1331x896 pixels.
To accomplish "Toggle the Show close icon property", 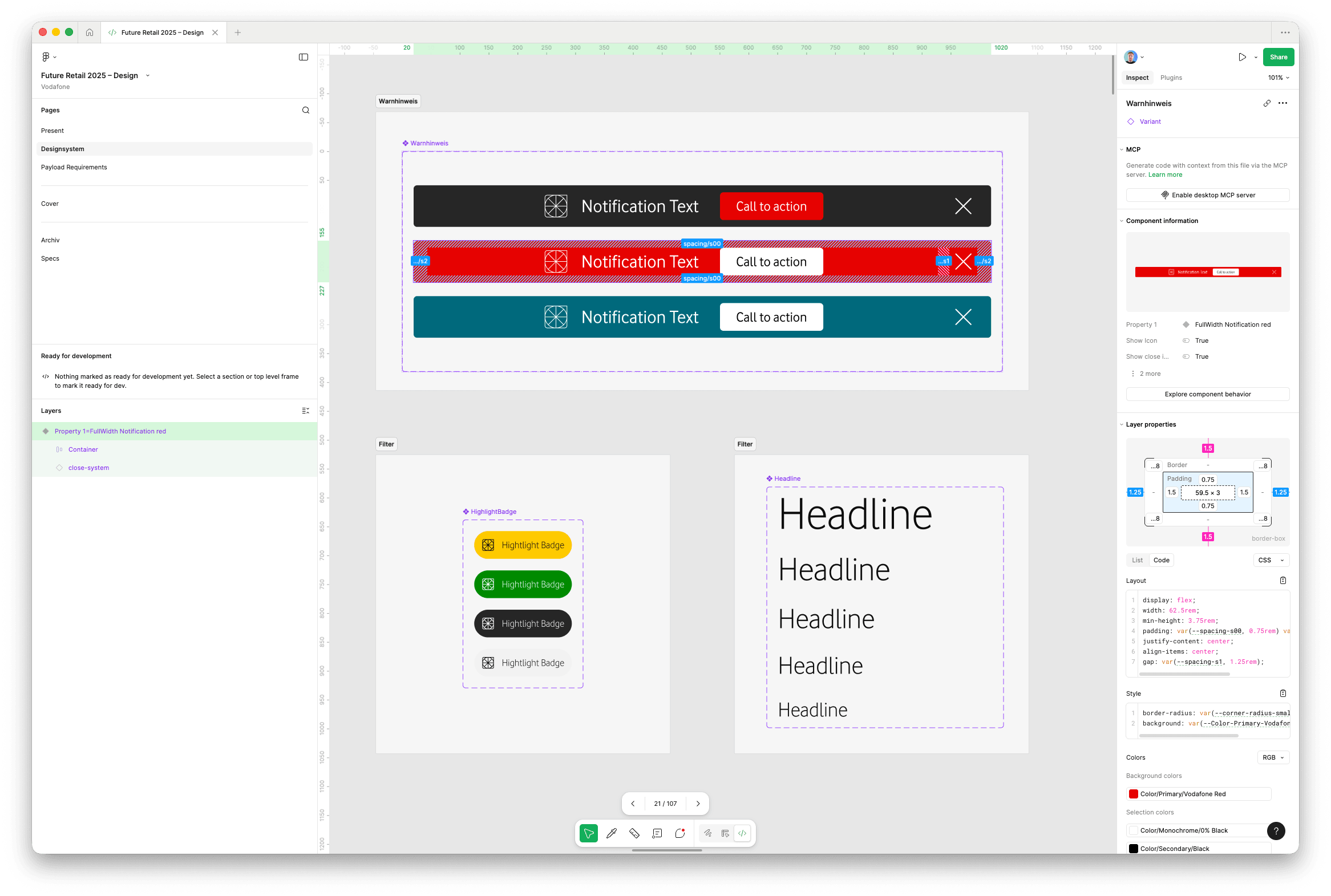I will [x=1187, y=356].
